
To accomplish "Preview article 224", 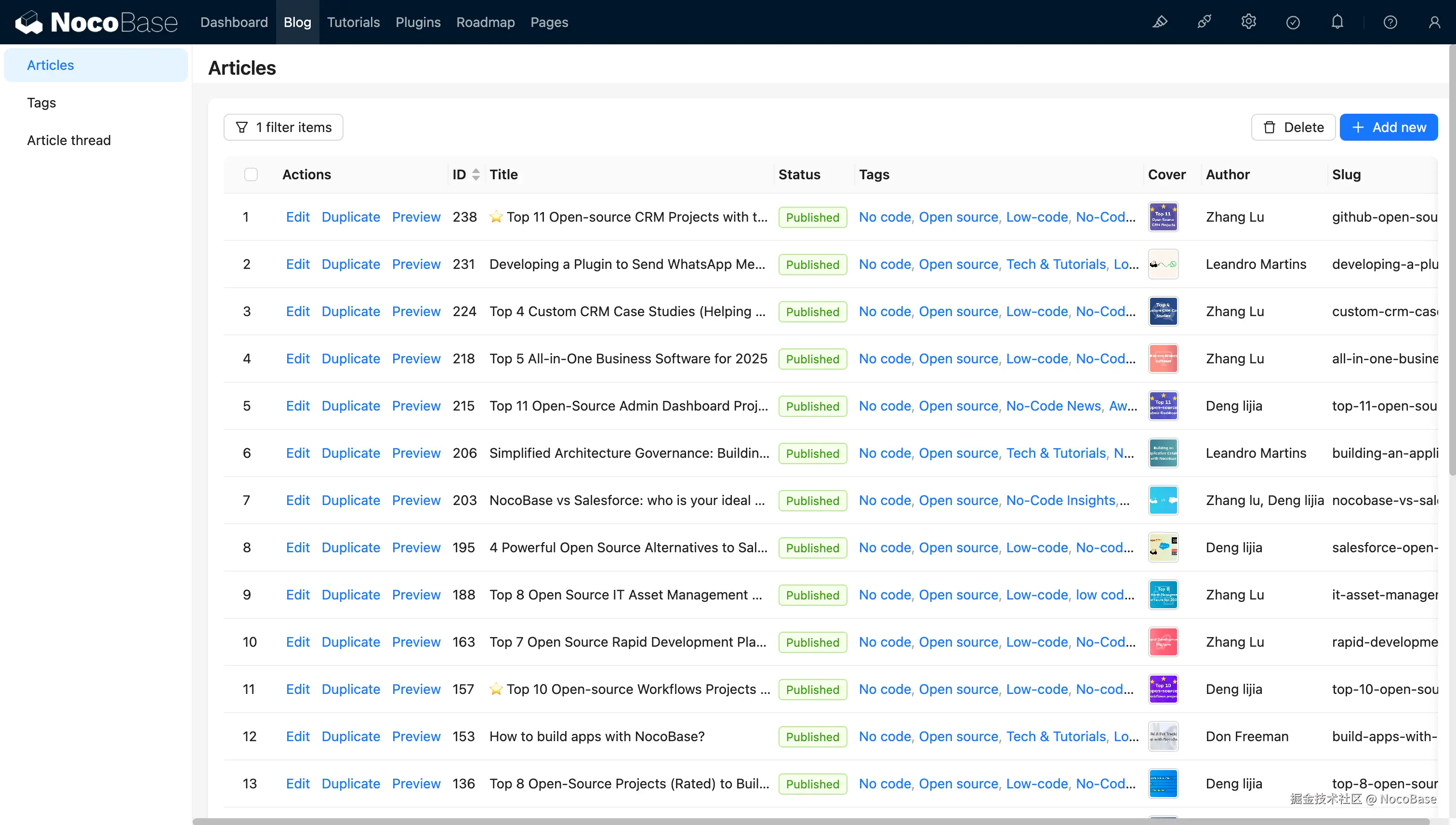I will 416,312.
